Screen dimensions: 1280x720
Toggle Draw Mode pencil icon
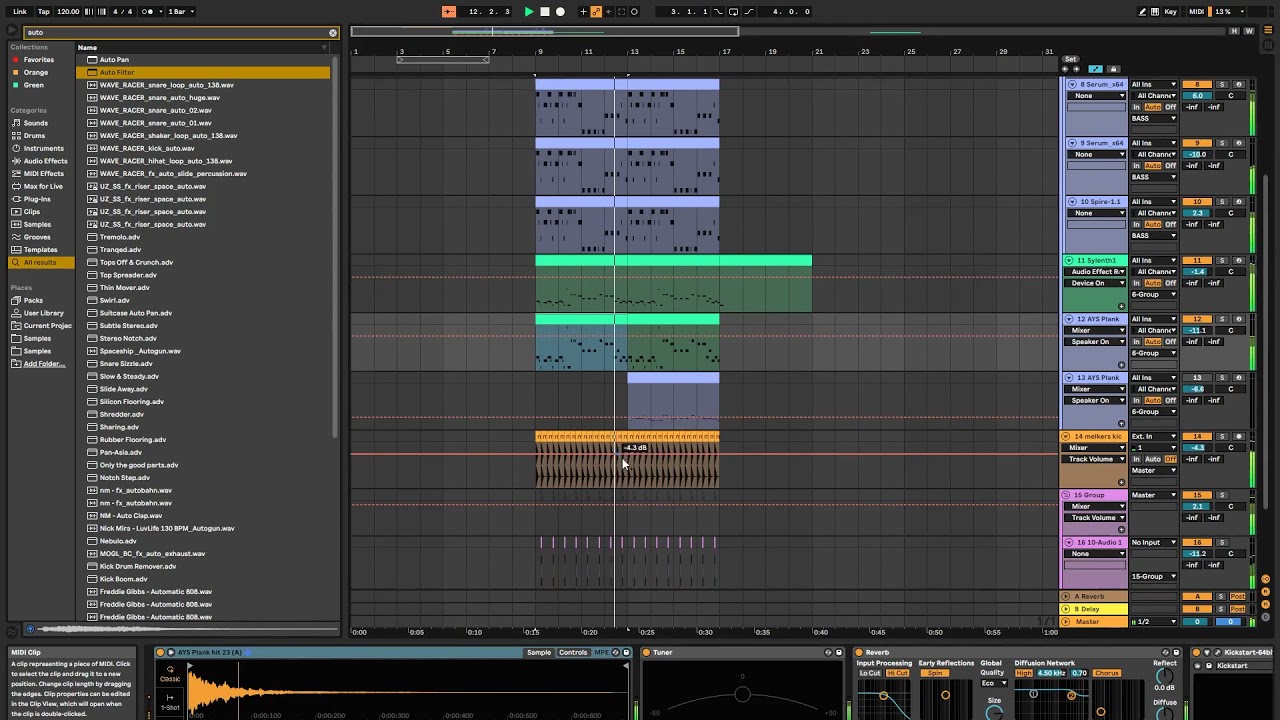point(1143,12)
